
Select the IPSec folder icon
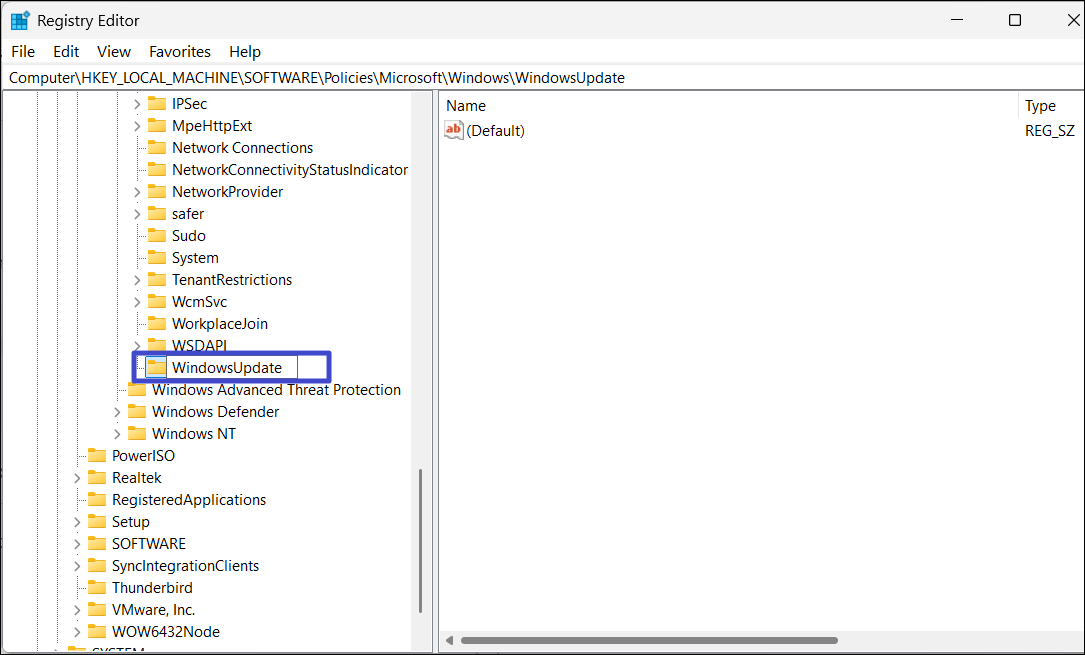coord(157,104)
